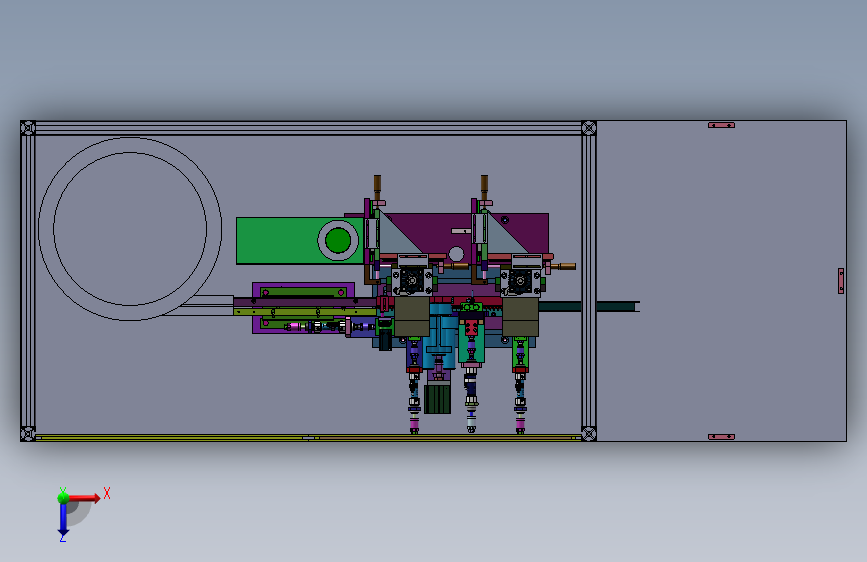Click the red X axis arrow of triad
Image resolution: width=867 pixels, height=562 pixels.
pos(85,498)
